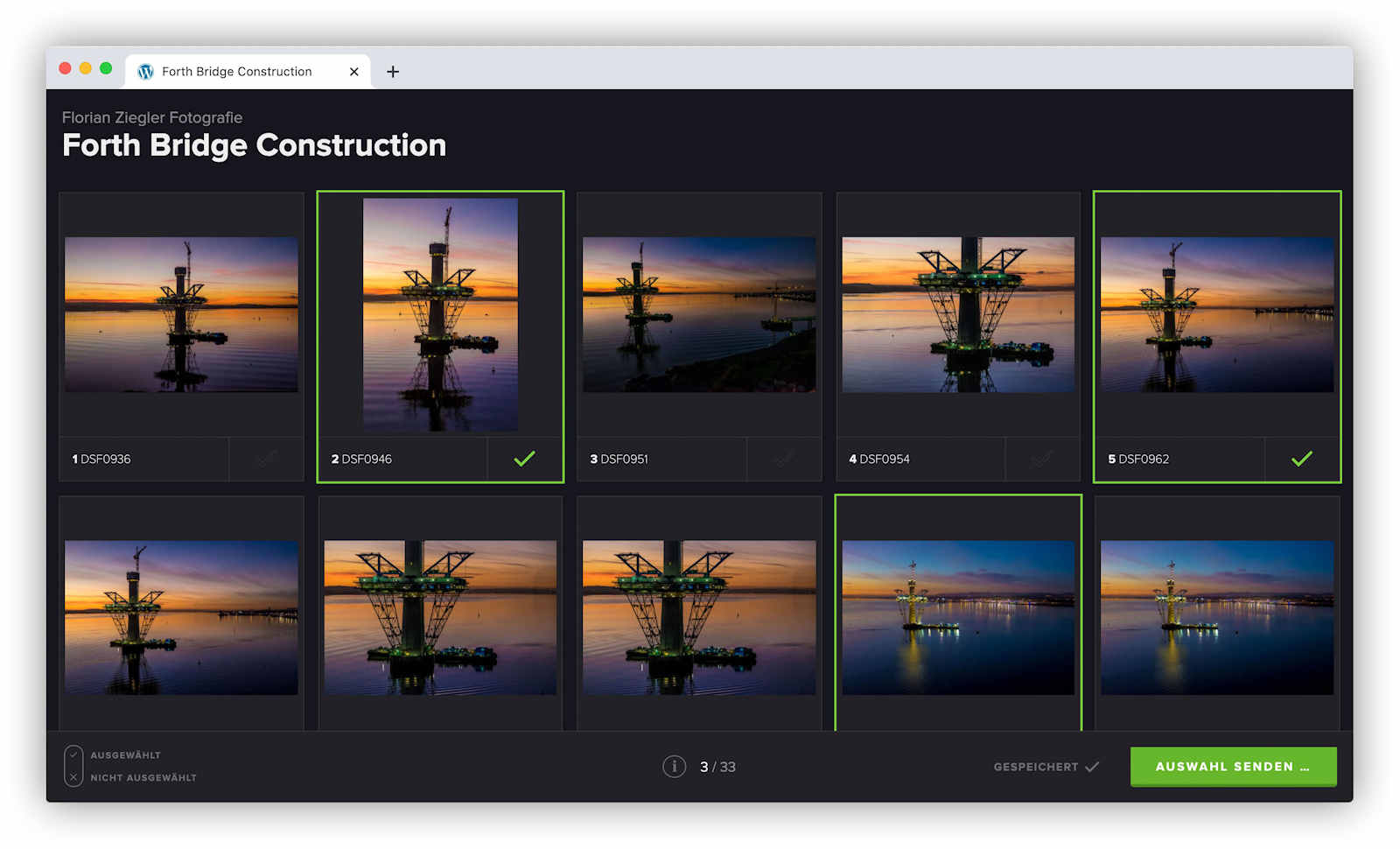This screenshot has height=849, width=1400.
Task: Switch to the Forth Bridge Construction tab
Action: tap(236, 72)
